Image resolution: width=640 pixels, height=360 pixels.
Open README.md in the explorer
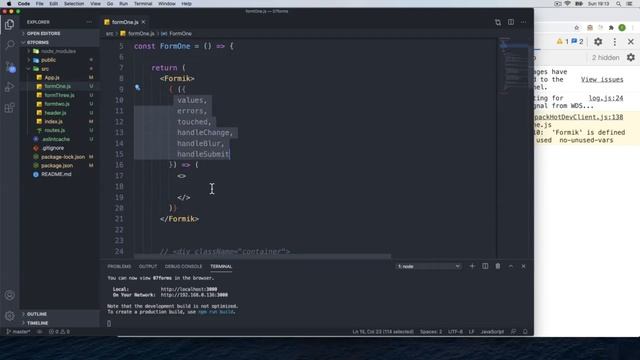click(56, 174)
